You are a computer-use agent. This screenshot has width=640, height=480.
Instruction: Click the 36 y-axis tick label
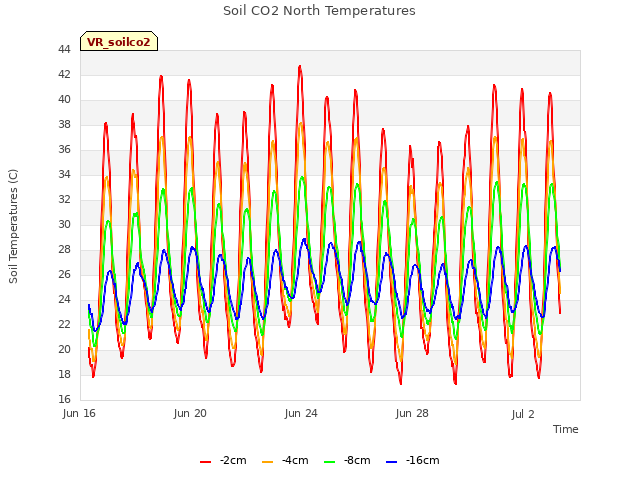[64, 149]
